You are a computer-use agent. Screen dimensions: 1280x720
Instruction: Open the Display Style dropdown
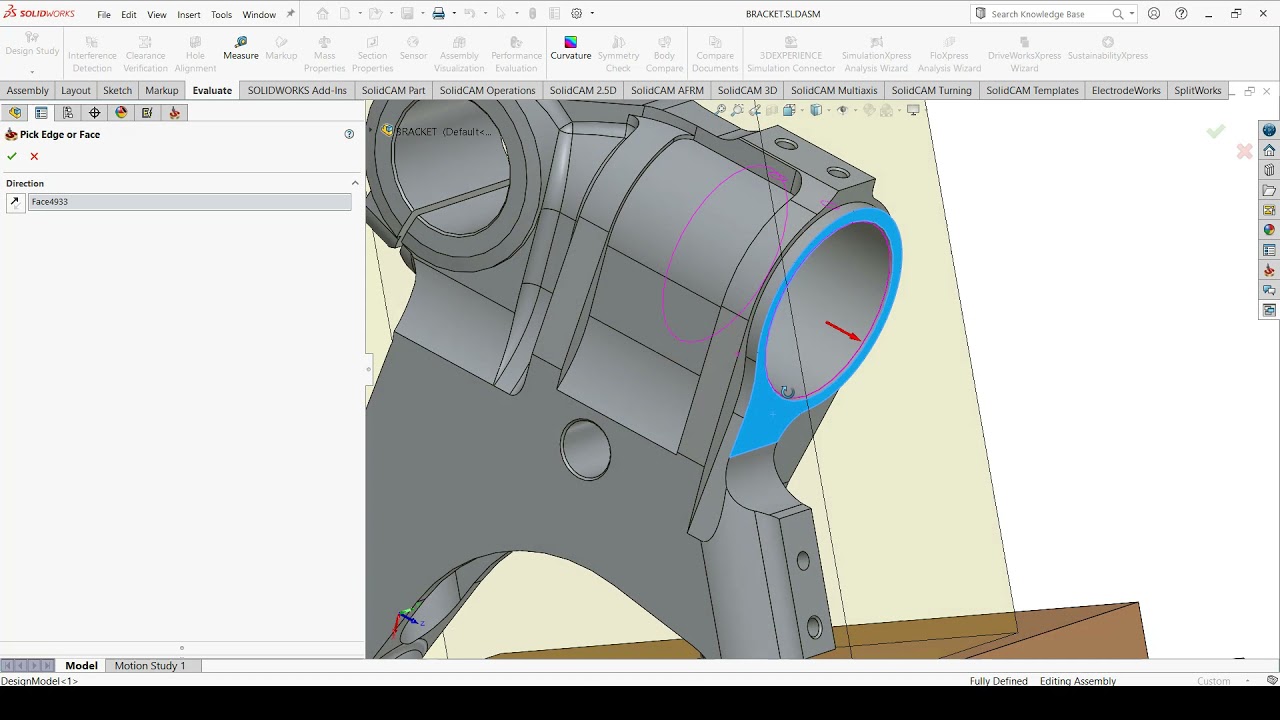click(x=818, y=110)
